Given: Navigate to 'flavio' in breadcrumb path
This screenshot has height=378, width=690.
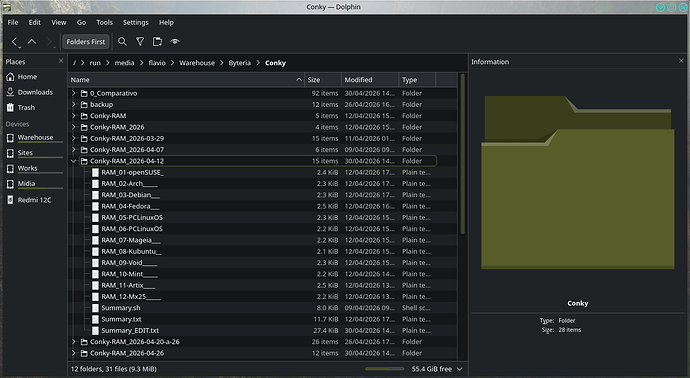Looking at the screenshot, I should click(157, 63).
